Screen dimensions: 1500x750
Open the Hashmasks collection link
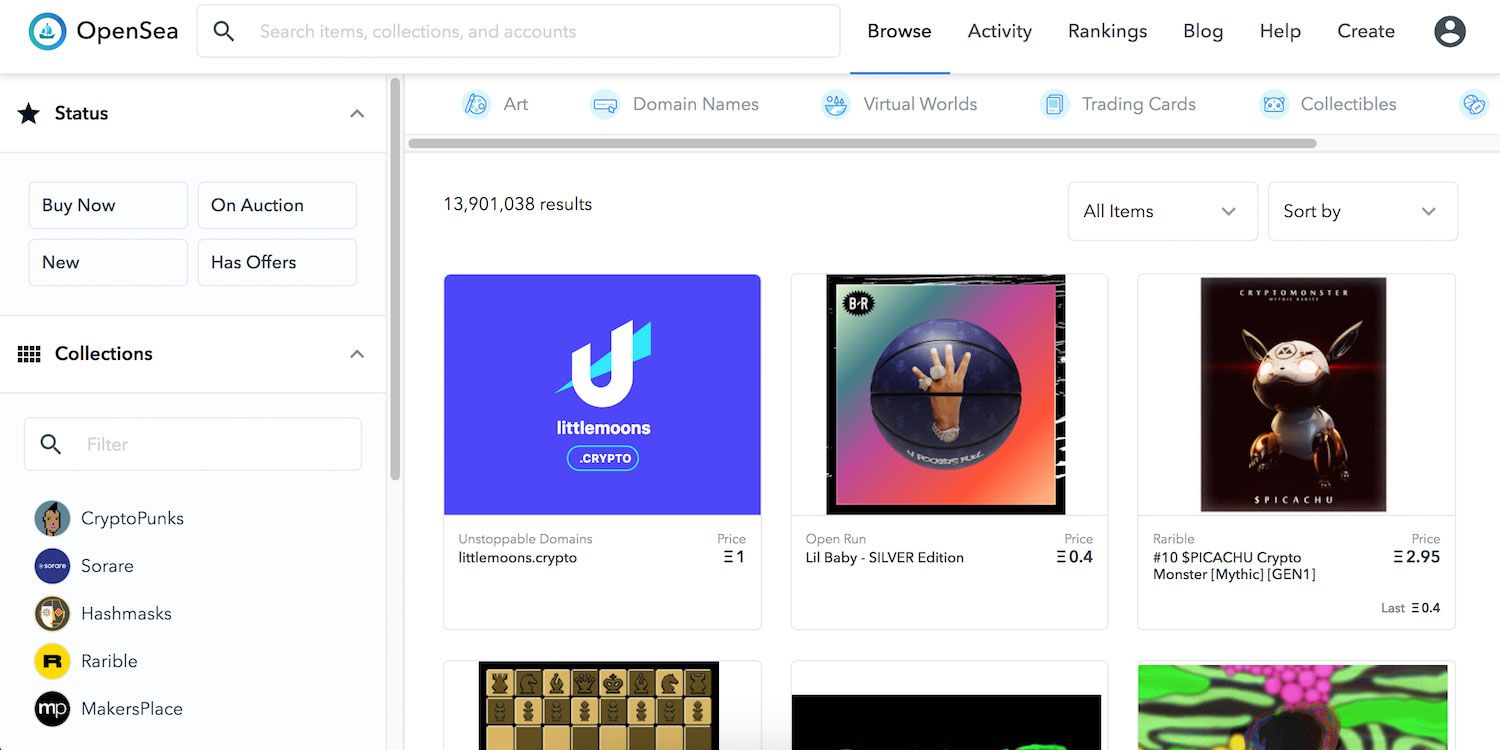click(x=126, y=613)
